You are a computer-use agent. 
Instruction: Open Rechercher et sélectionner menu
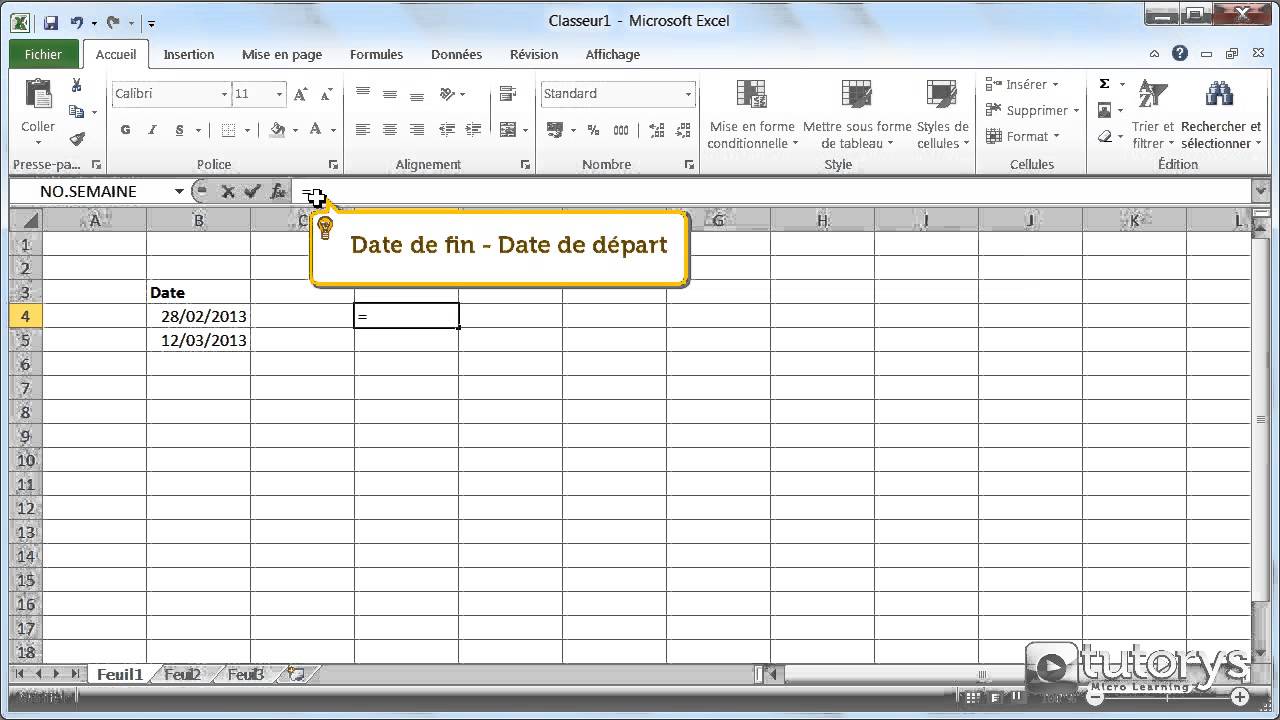coord(1221,114)
